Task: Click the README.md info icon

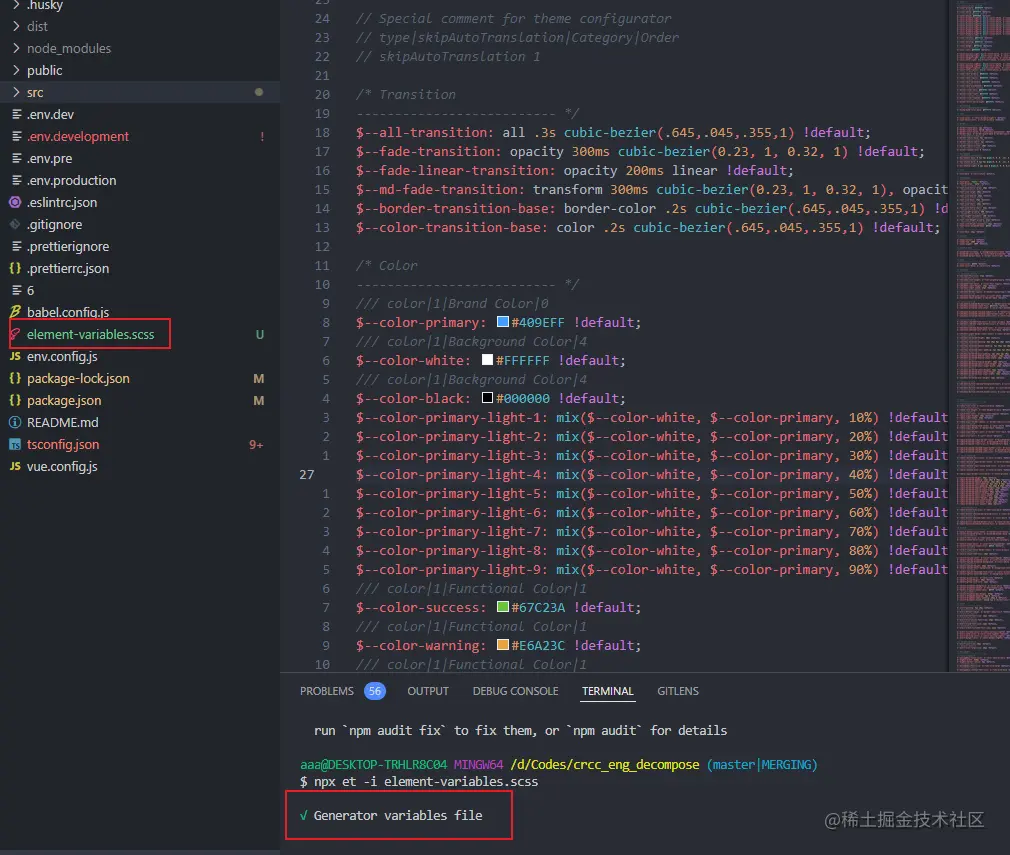Action: [x=15, y=422]
